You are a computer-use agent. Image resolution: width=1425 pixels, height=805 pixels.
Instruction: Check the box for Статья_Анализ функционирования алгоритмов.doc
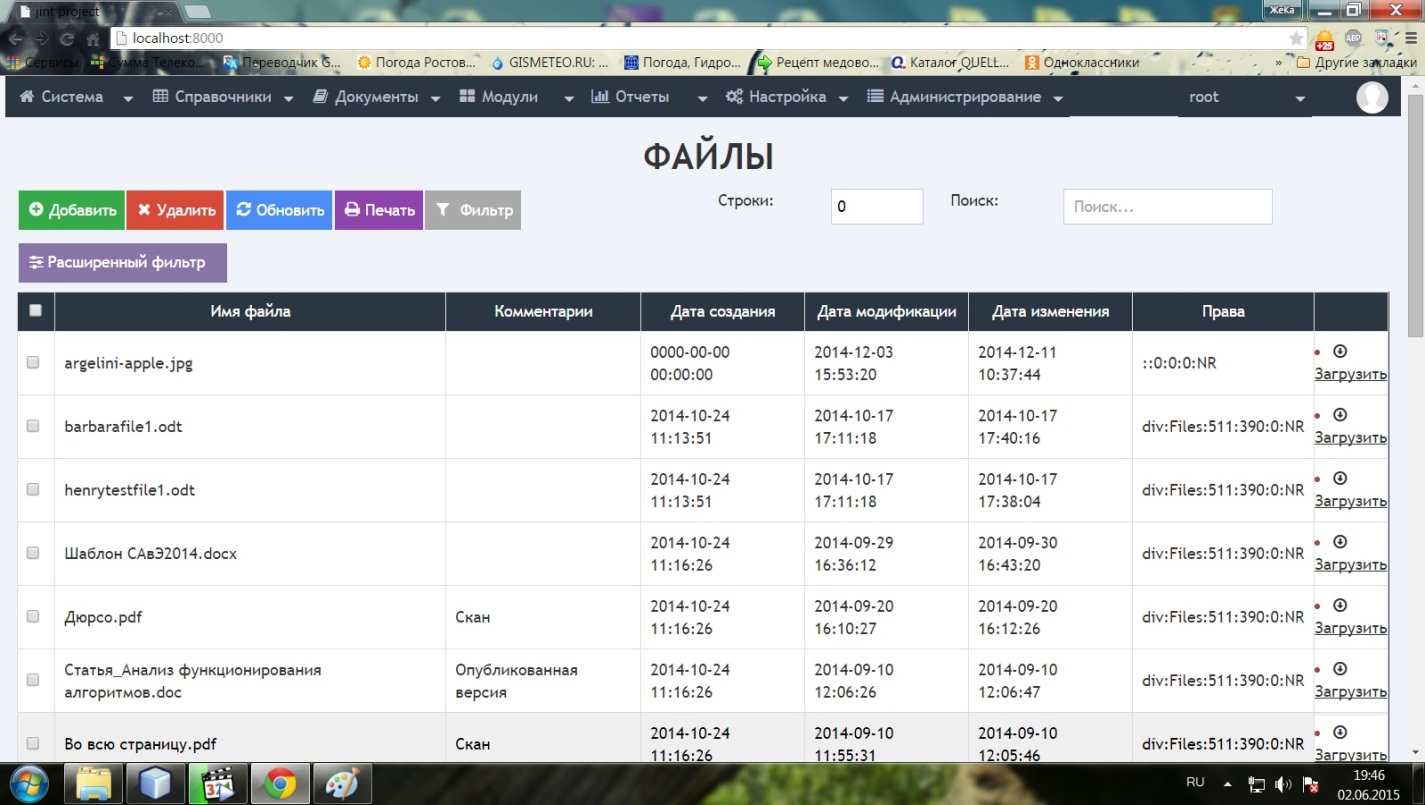pyautogui.click(x=33, y=680)
